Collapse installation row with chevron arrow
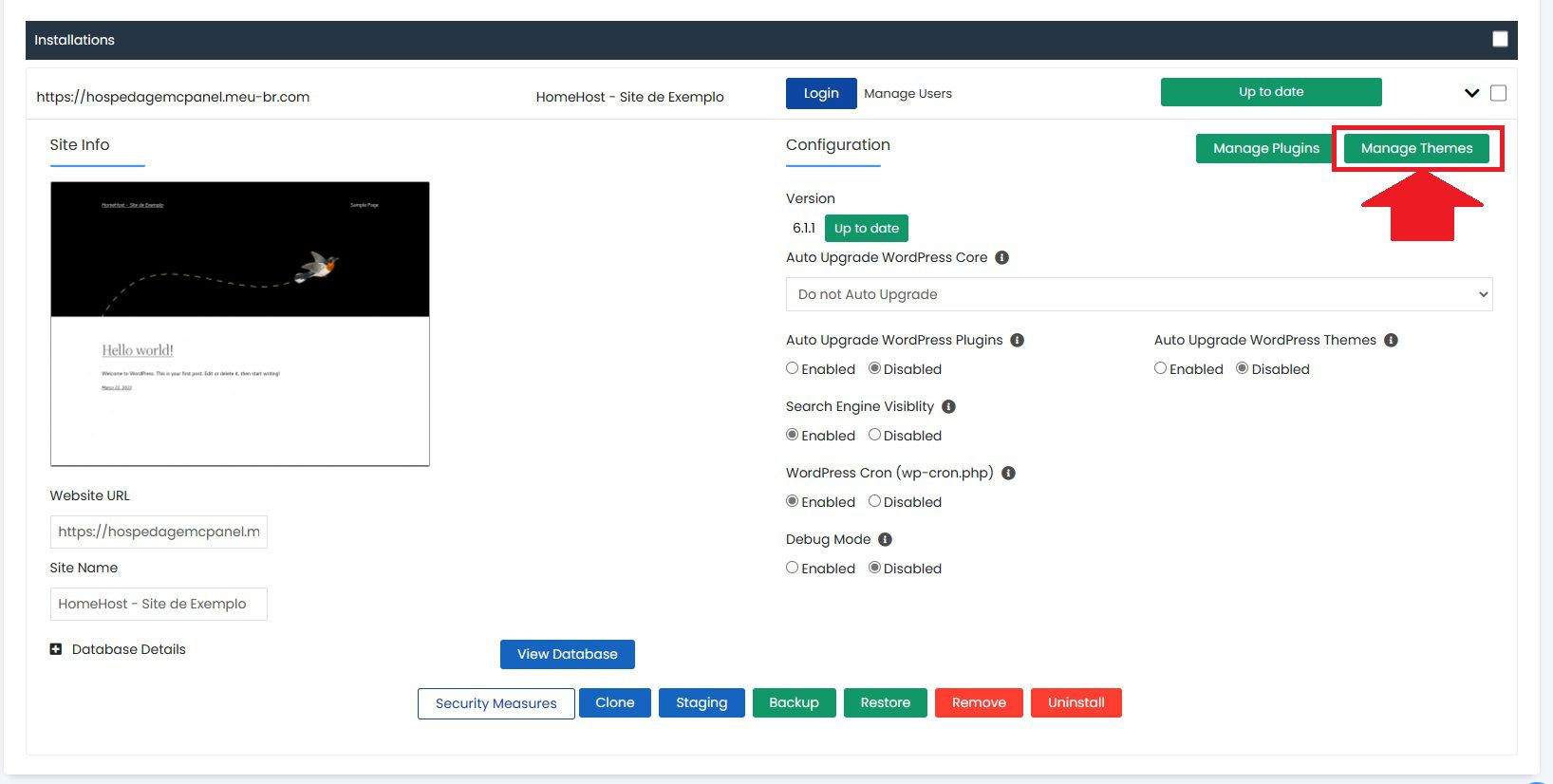 (1471, 93)
